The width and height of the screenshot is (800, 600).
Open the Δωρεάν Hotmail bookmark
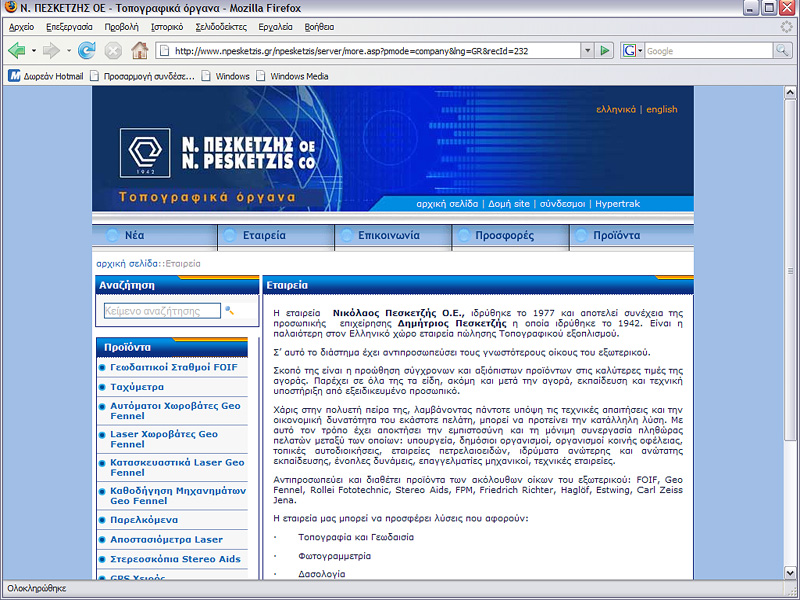pyautogui.click(x=46, y=76)
